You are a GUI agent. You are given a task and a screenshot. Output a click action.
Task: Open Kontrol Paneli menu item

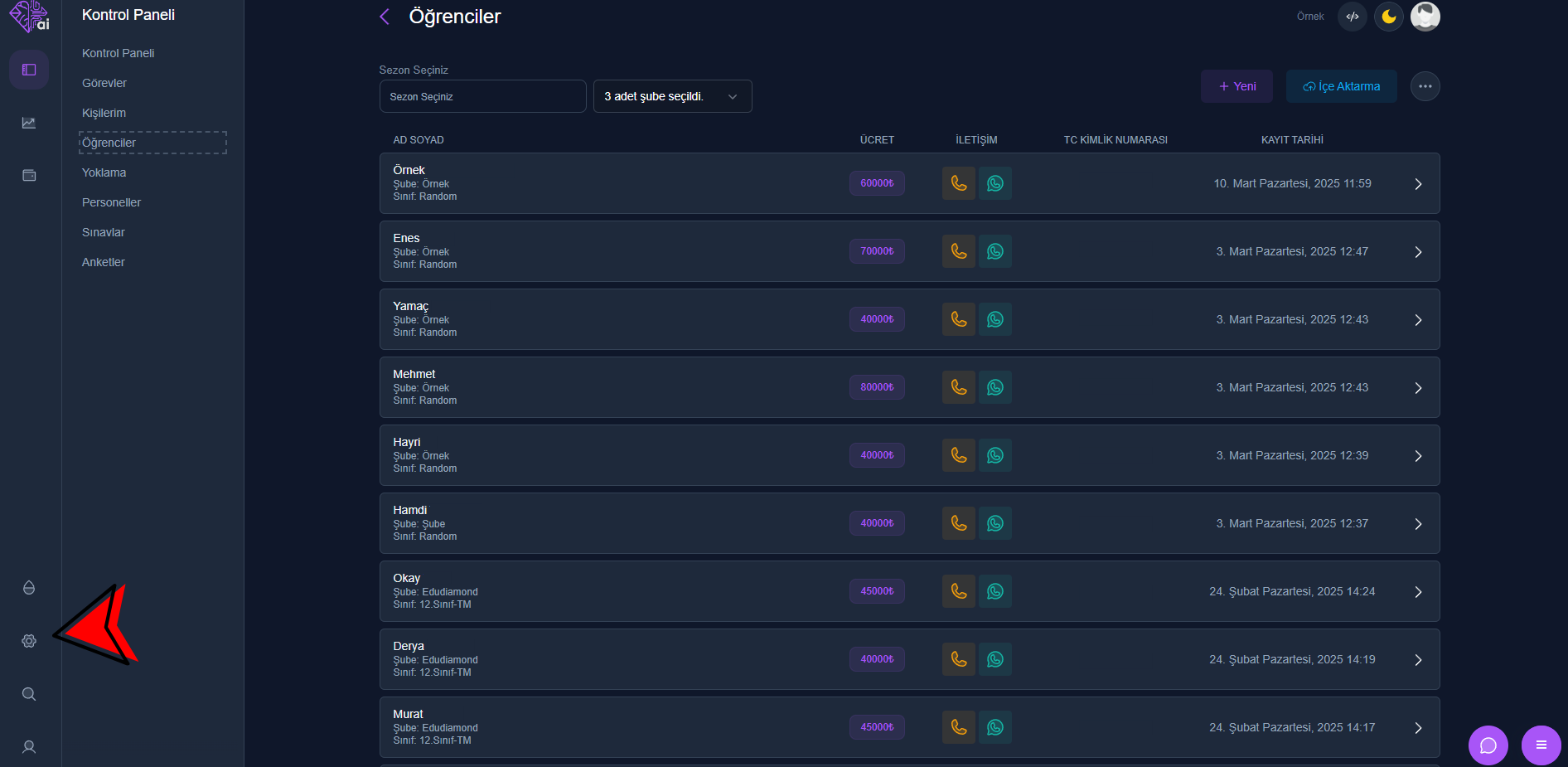[x=119, y=53]
